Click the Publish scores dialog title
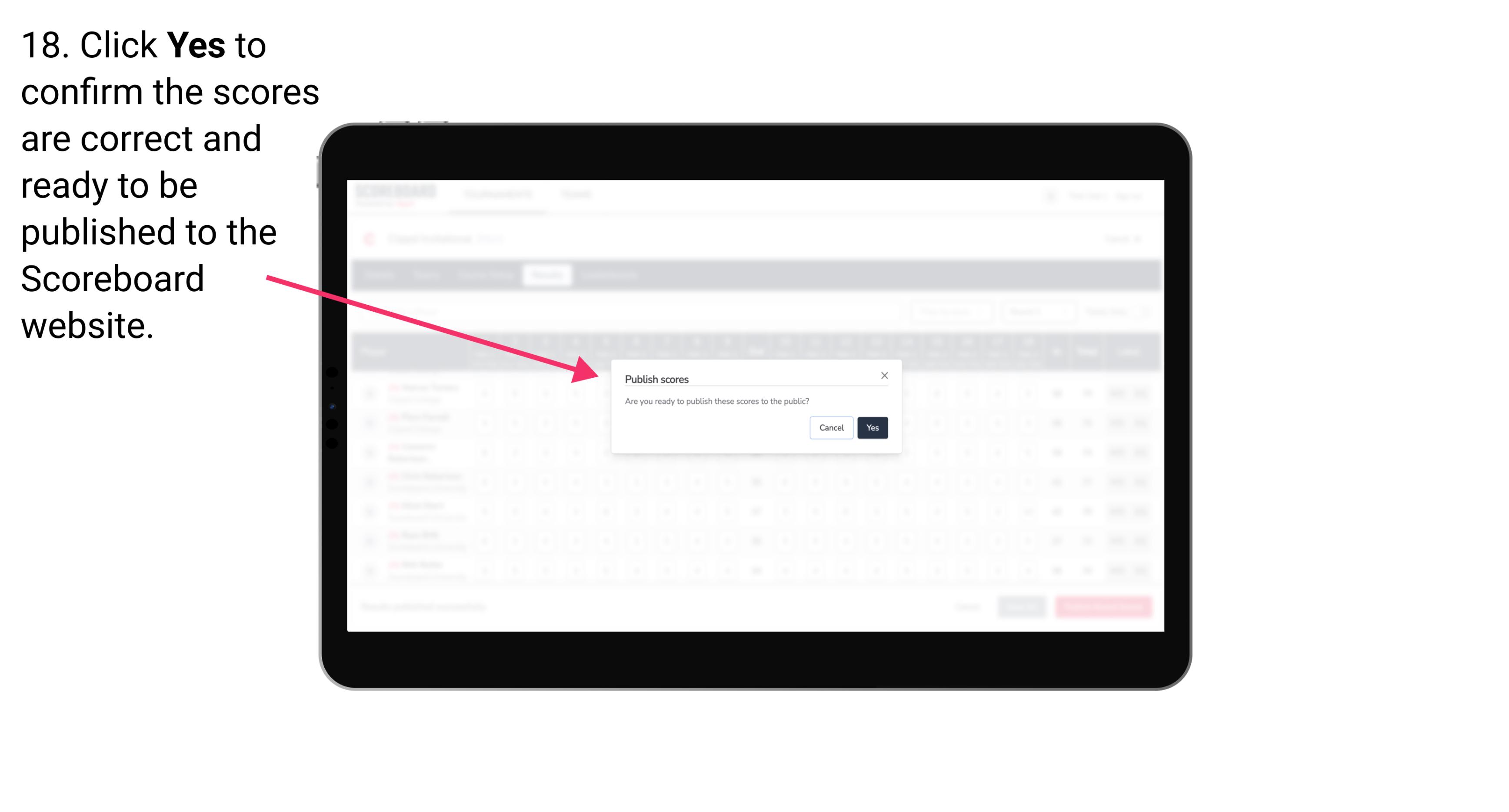Image resolution: width=1509 pixels, height=812 pixels. pyautogui.click(x=656, y=379)
